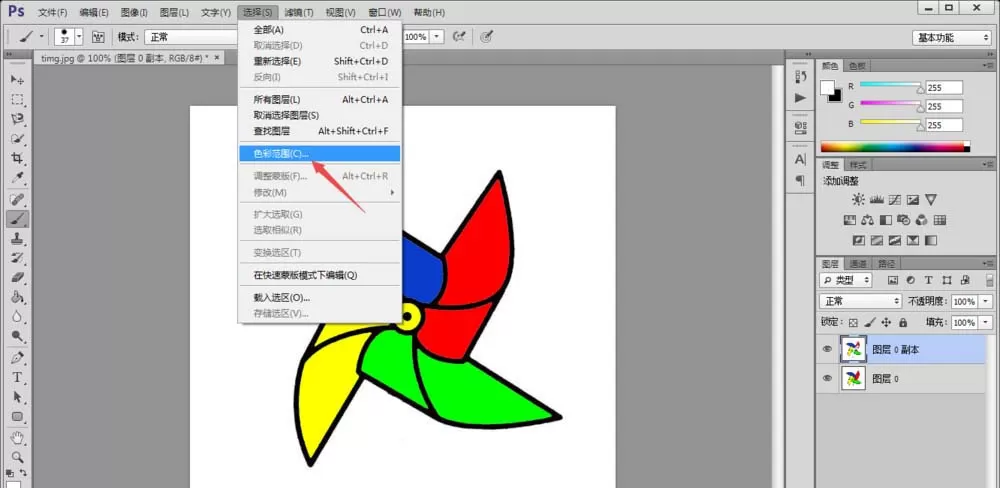Select the Hand tool
Image resolution: width=1000 pixels, height=488 pixels.
(18, 438)
